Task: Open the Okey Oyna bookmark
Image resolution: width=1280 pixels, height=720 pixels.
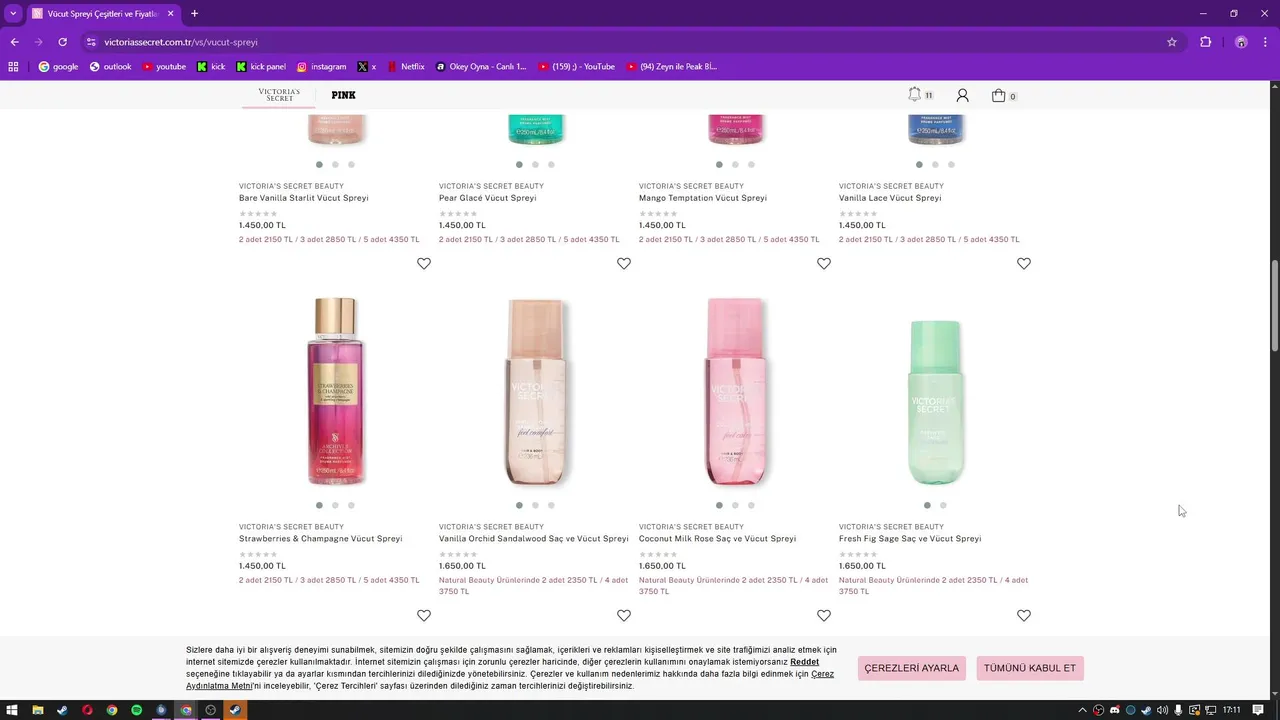Action: pyautogui.click(x=481, y=67)
